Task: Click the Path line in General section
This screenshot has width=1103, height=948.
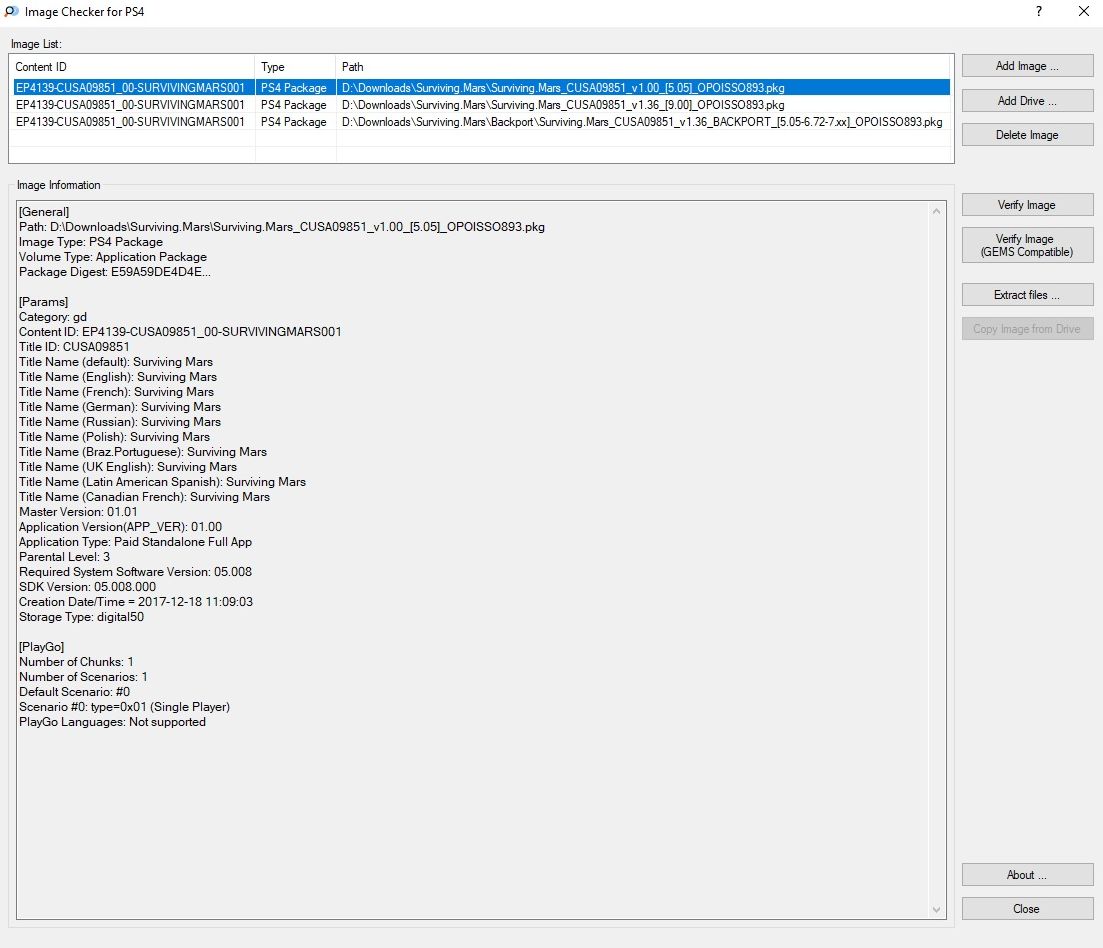Action: click(282, 227)
